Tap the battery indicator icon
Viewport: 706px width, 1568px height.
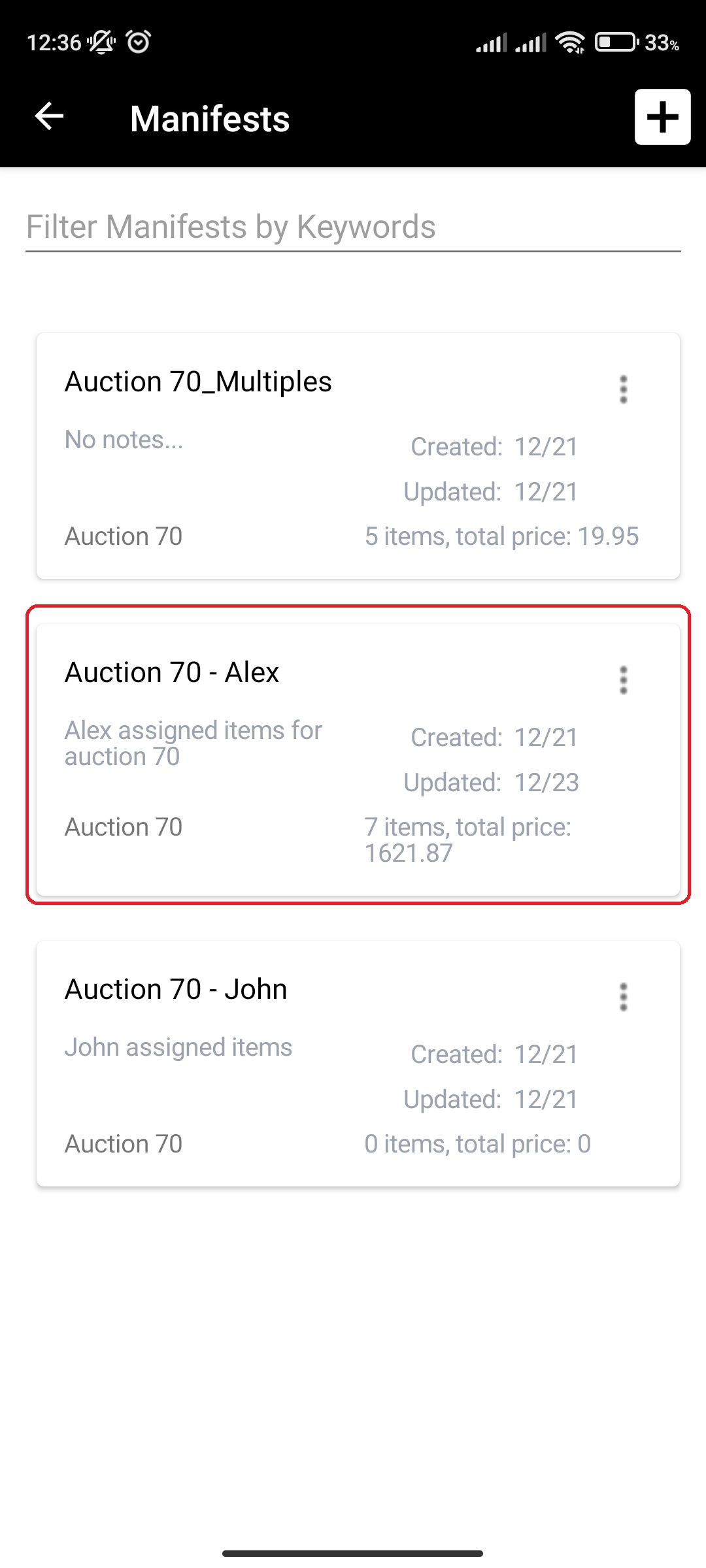click(616, 42)
